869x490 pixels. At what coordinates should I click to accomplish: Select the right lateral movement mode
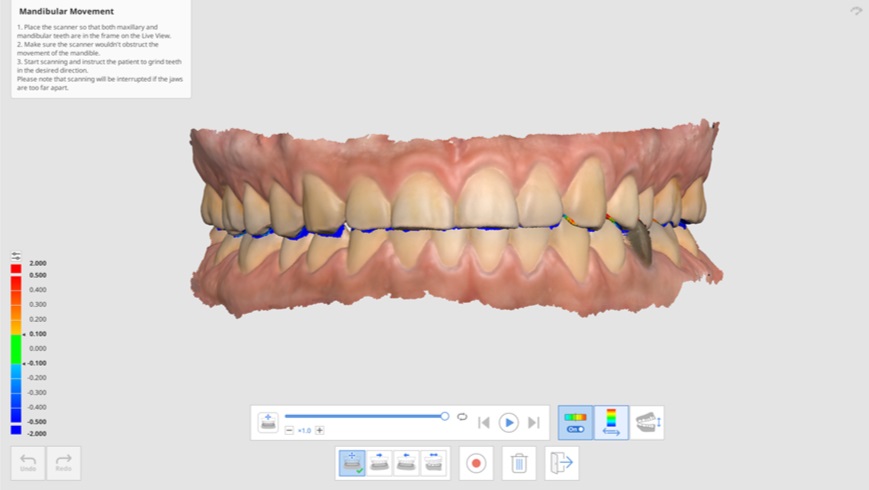point(379,463)
